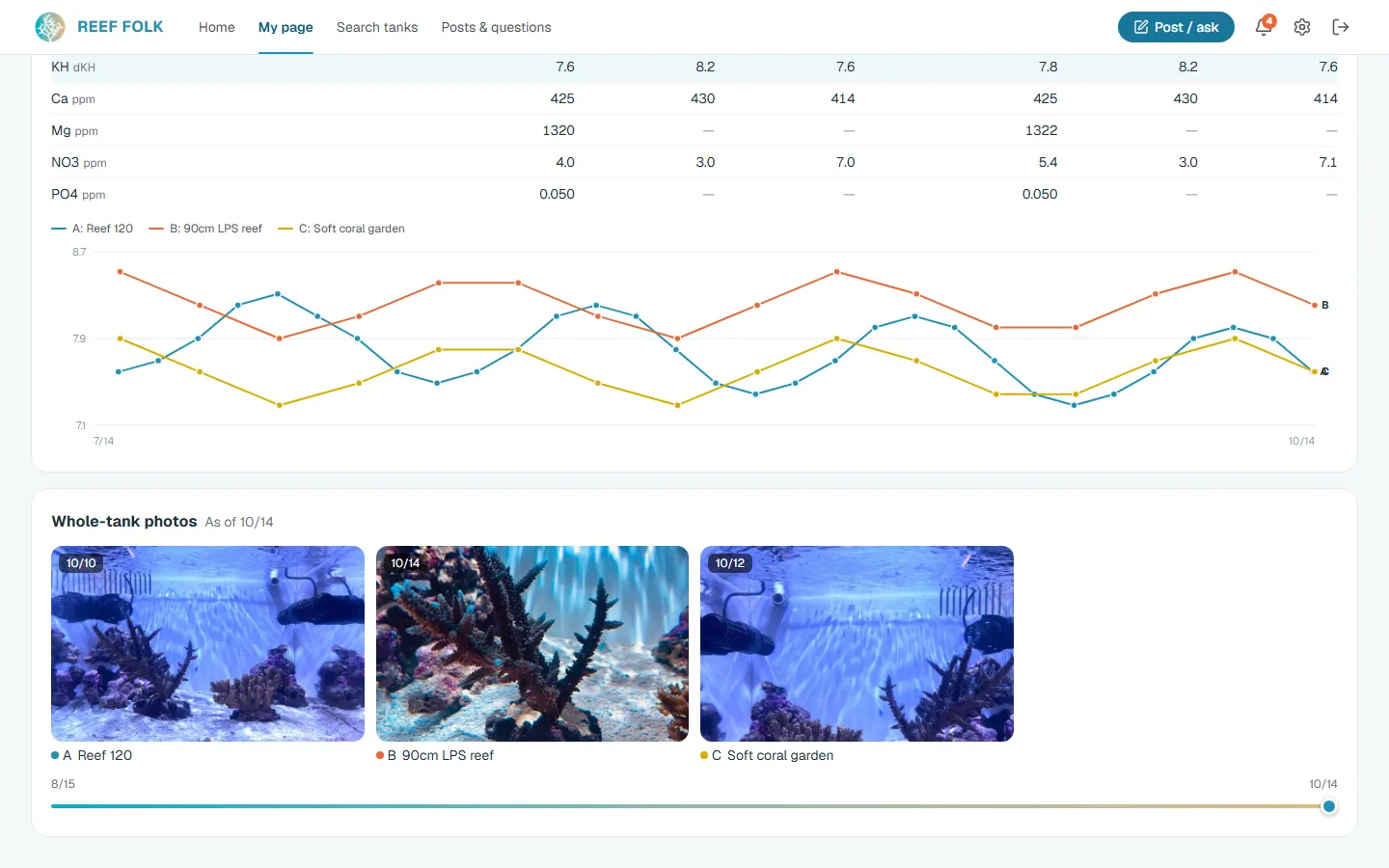
Task: Click the 7/14 chart axis date
Action: coord(103,441)
